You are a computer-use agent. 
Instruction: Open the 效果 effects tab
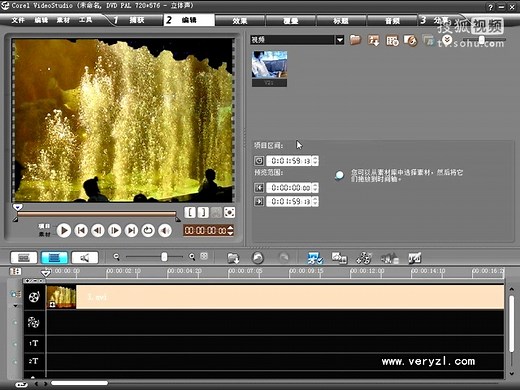(240, 21)
